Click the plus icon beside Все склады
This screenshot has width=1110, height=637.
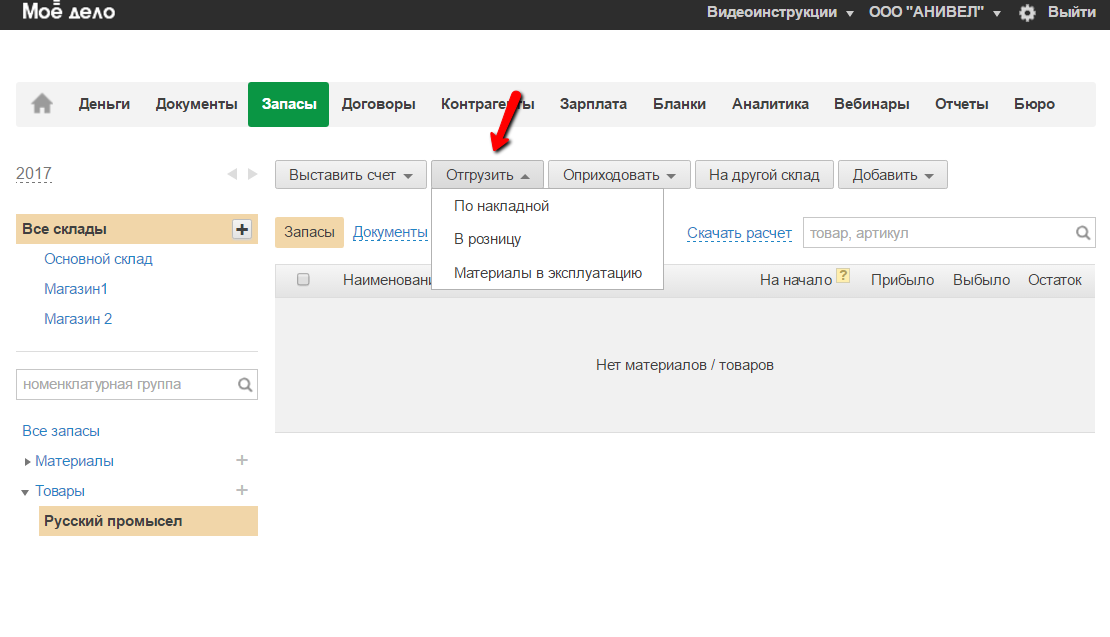click(241, 229)
